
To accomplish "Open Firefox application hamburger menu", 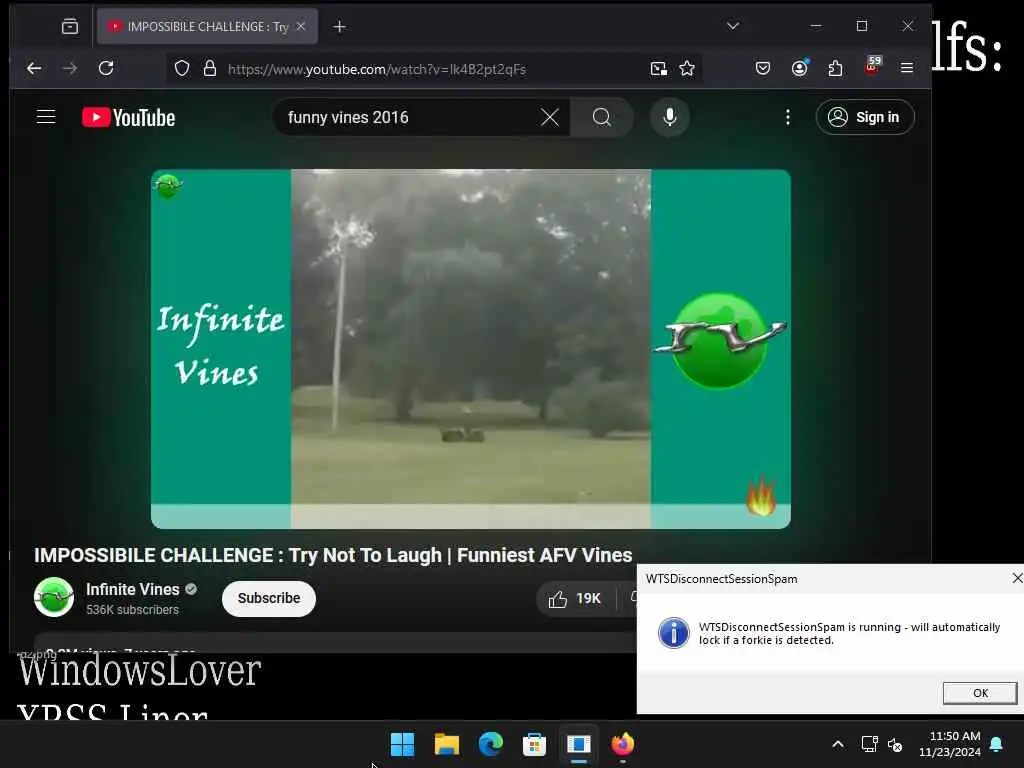I will (907, 68).
